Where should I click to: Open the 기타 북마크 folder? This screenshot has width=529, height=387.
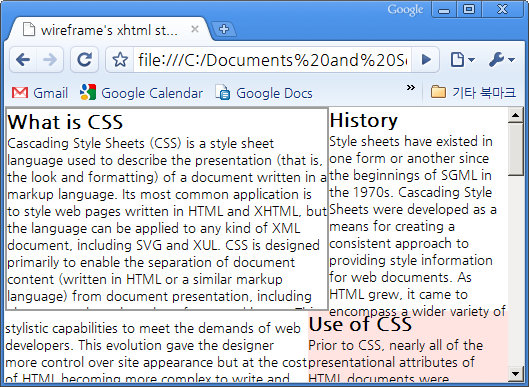coord(473,92)
